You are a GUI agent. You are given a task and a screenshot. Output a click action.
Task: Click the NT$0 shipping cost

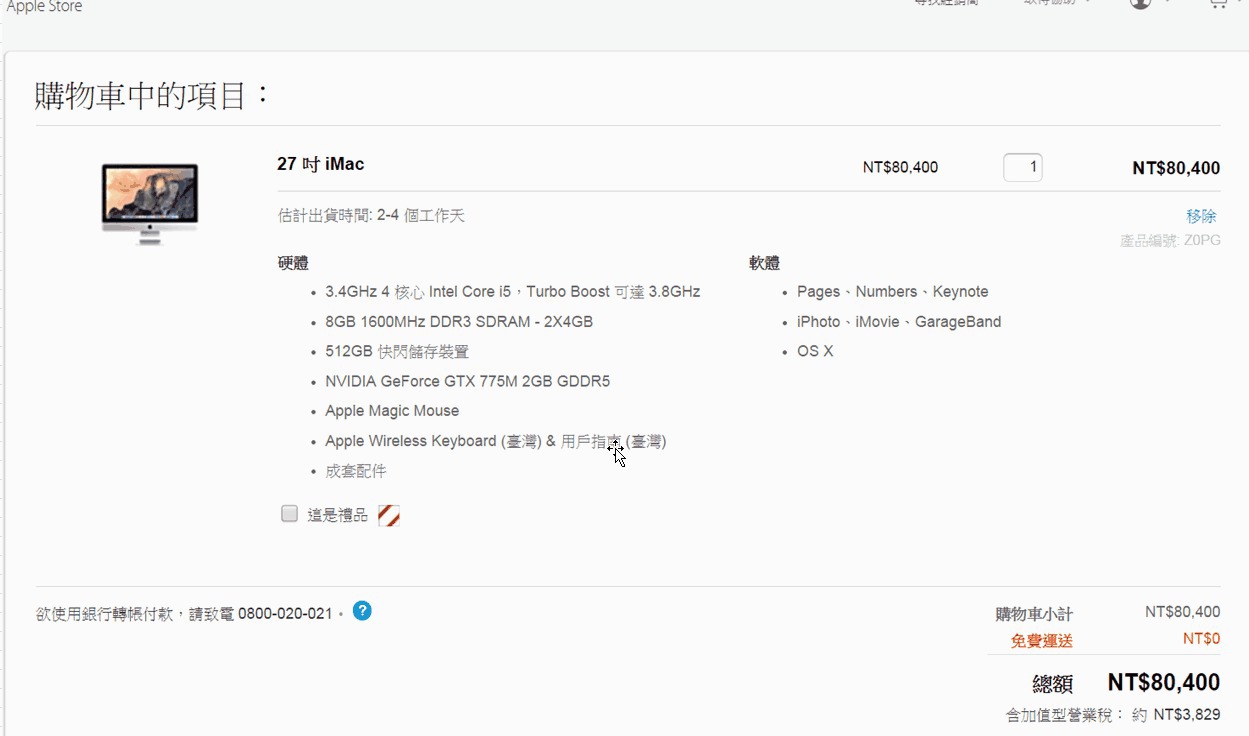[x=1201, y=638]
